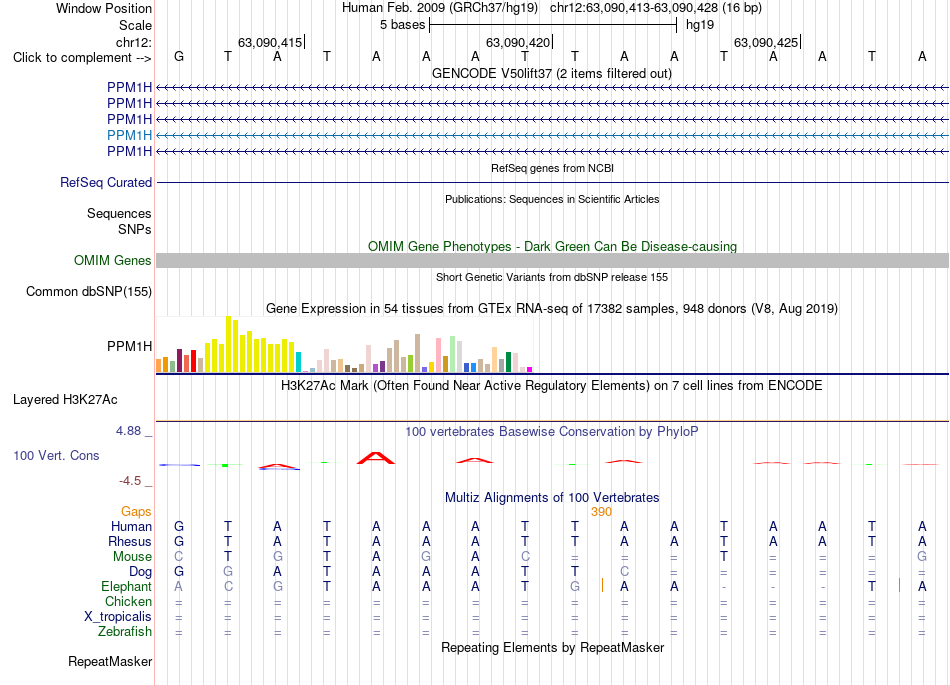
Task: Click the pink bar in GTEx expression chart
Action: pos(439,356)
